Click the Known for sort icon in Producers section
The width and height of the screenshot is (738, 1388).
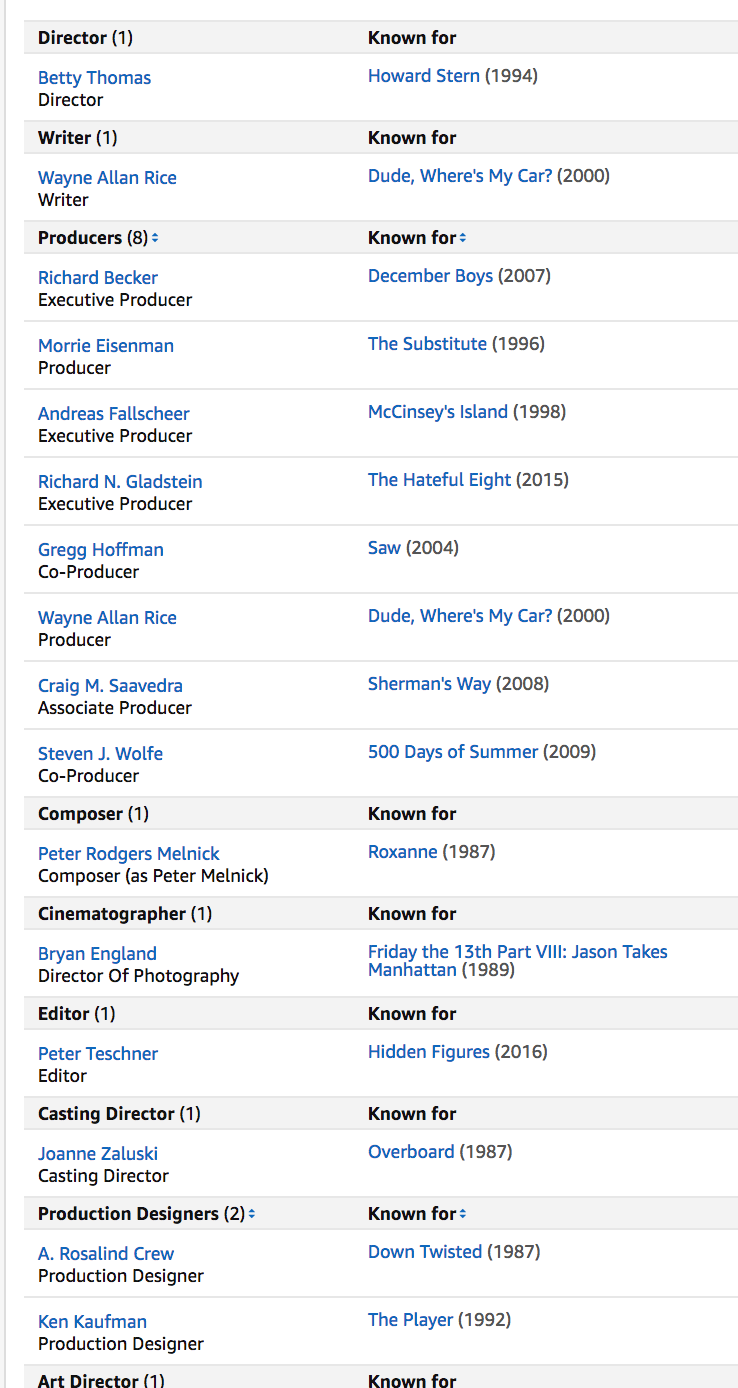(x=463, y=238)
